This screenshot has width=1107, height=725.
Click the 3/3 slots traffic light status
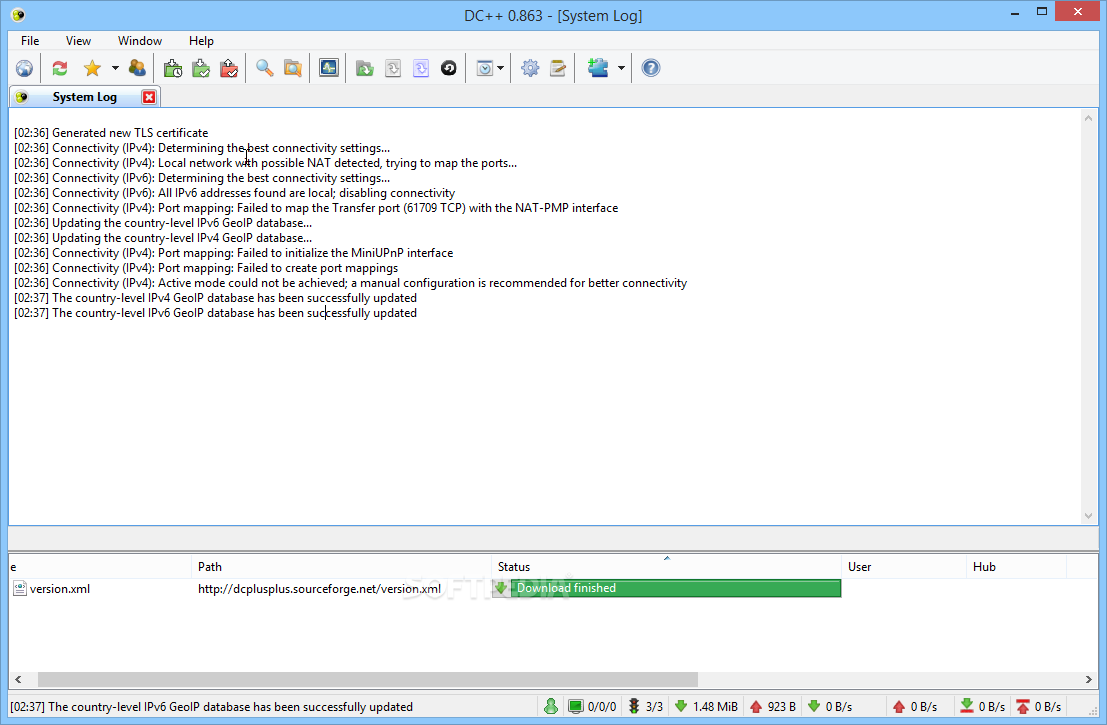pos(646,707)
